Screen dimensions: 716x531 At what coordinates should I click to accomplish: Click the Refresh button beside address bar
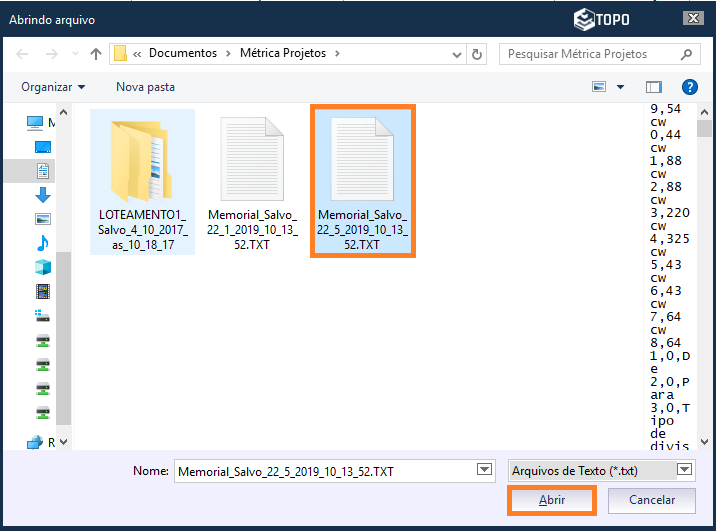coord(477,54)
